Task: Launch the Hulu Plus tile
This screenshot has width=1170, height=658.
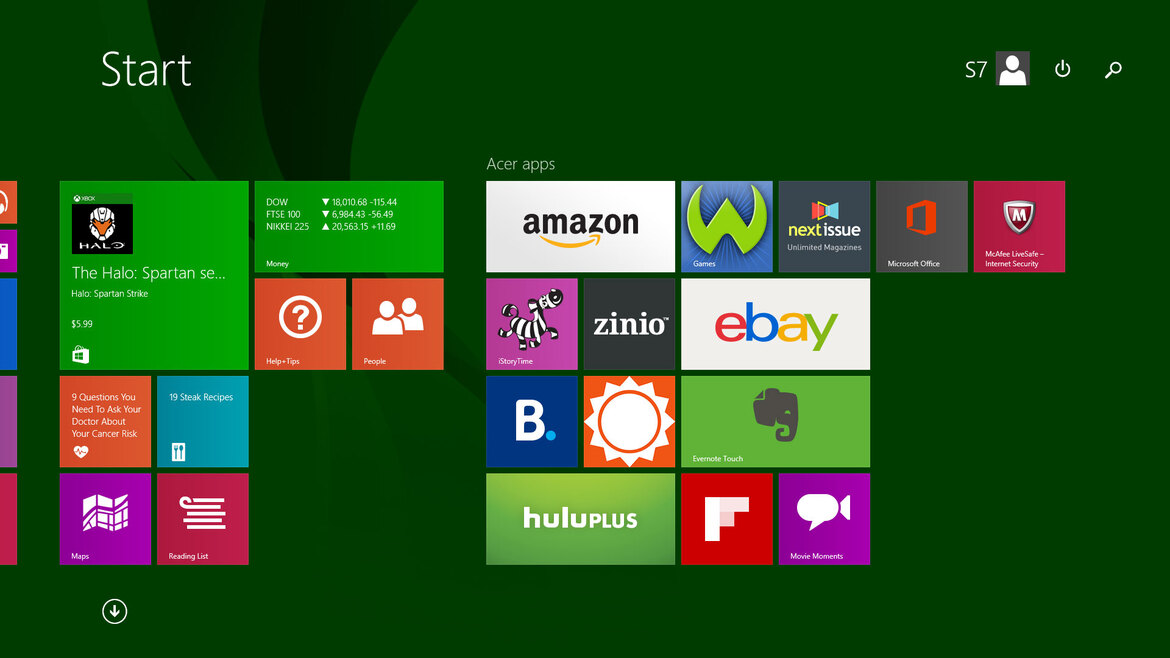Action: click(x=581, y=519)
